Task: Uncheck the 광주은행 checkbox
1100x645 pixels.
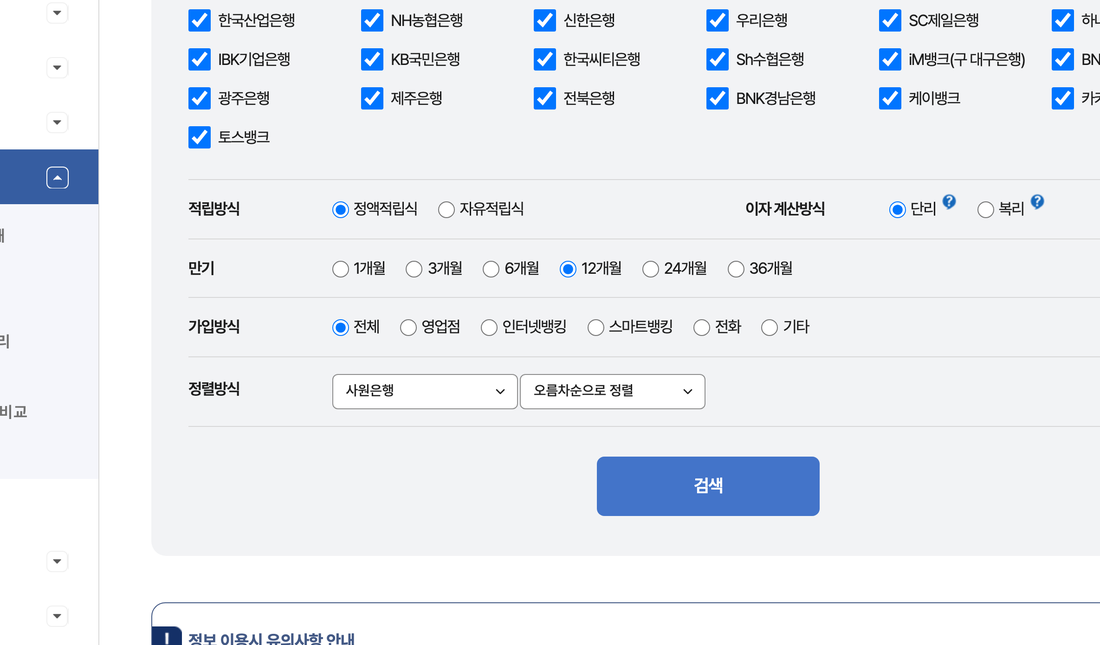Action: coord(199,98)
